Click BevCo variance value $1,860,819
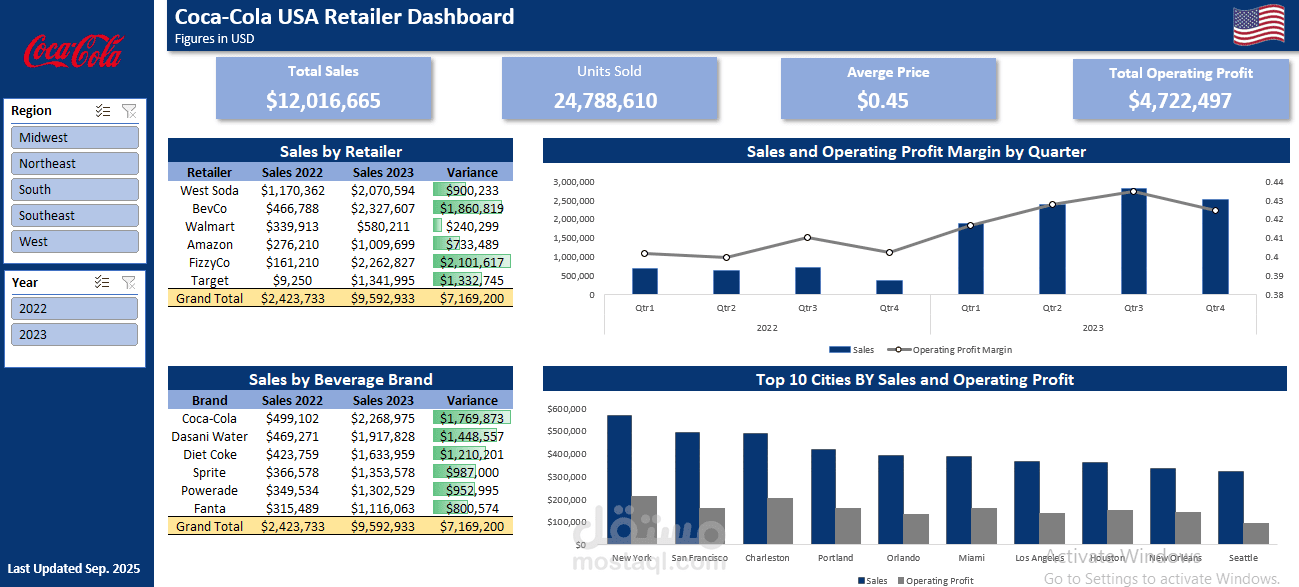1299x587 pixels. pos(472,208)
